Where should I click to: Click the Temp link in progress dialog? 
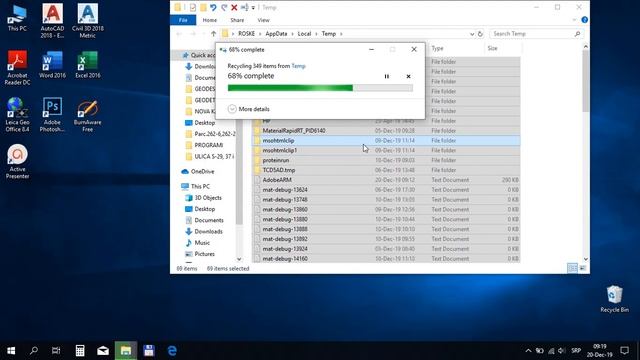point(298,66)
